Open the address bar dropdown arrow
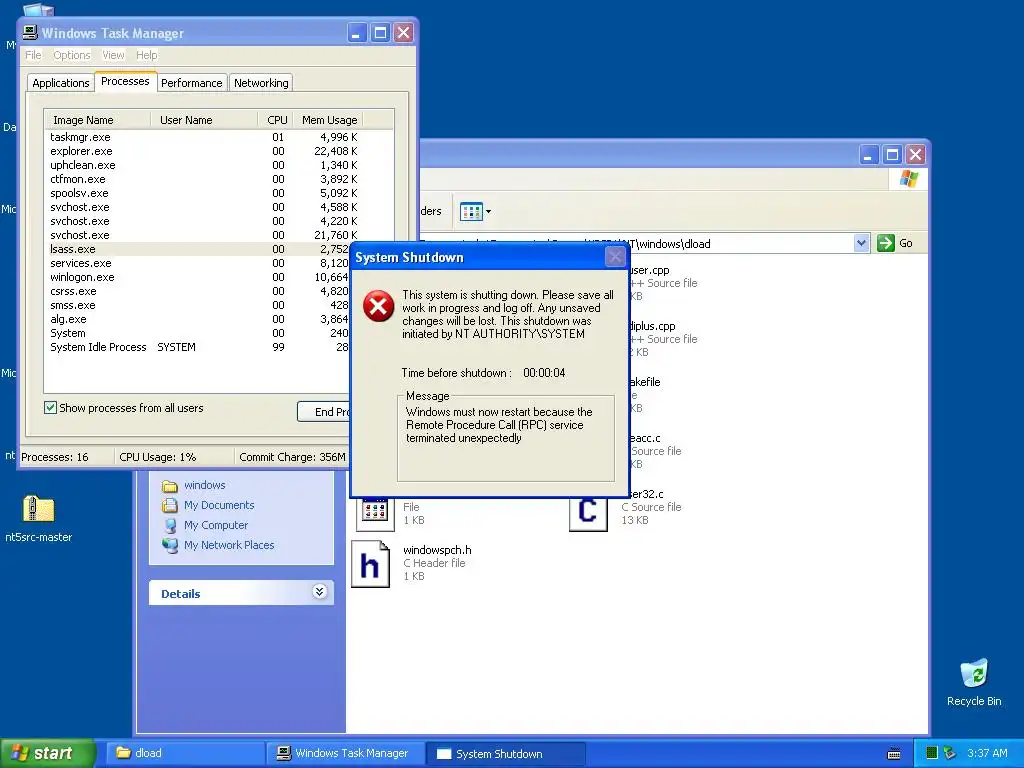The image size is (1024, 768). (861, 243)
